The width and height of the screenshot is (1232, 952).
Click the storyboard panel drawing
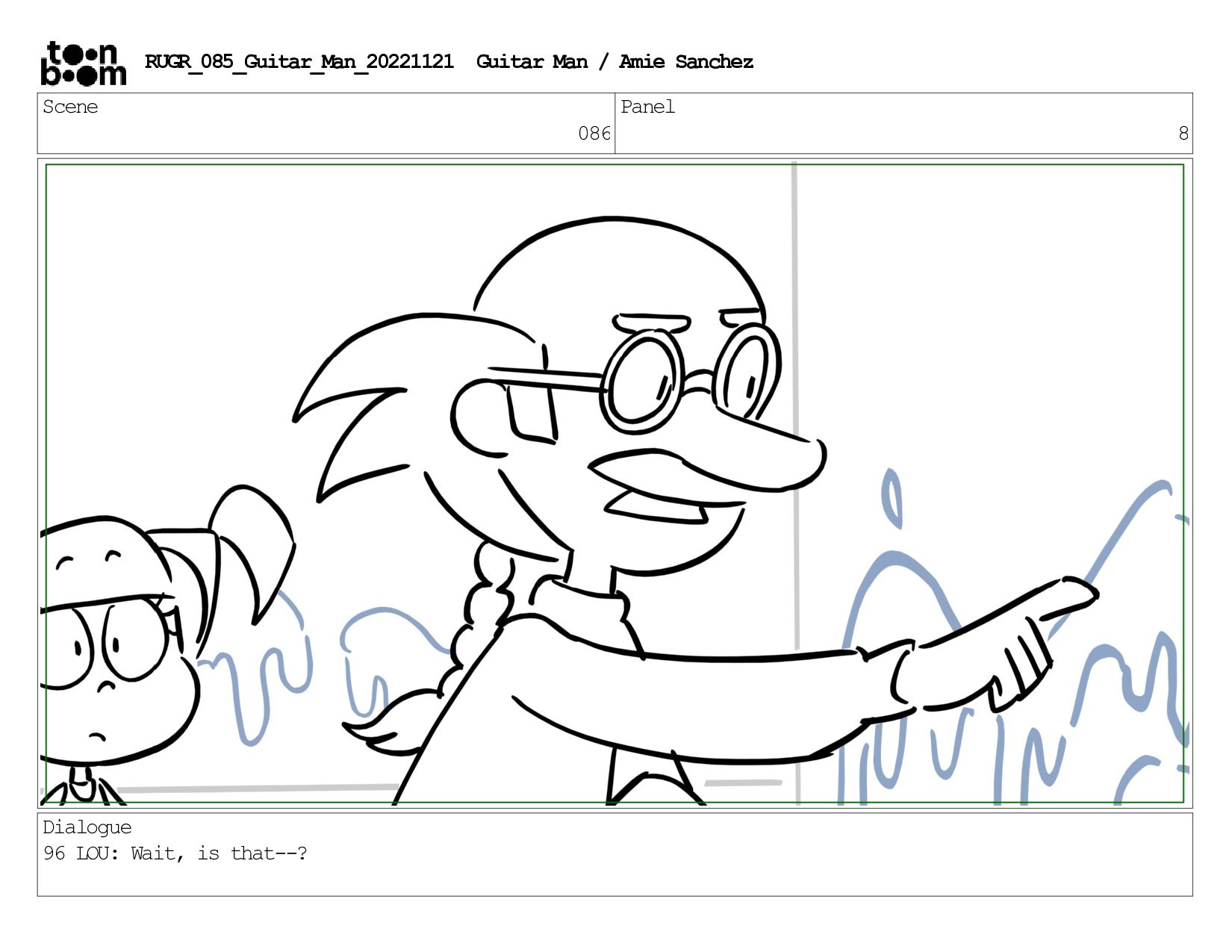[x=615, y=483]
